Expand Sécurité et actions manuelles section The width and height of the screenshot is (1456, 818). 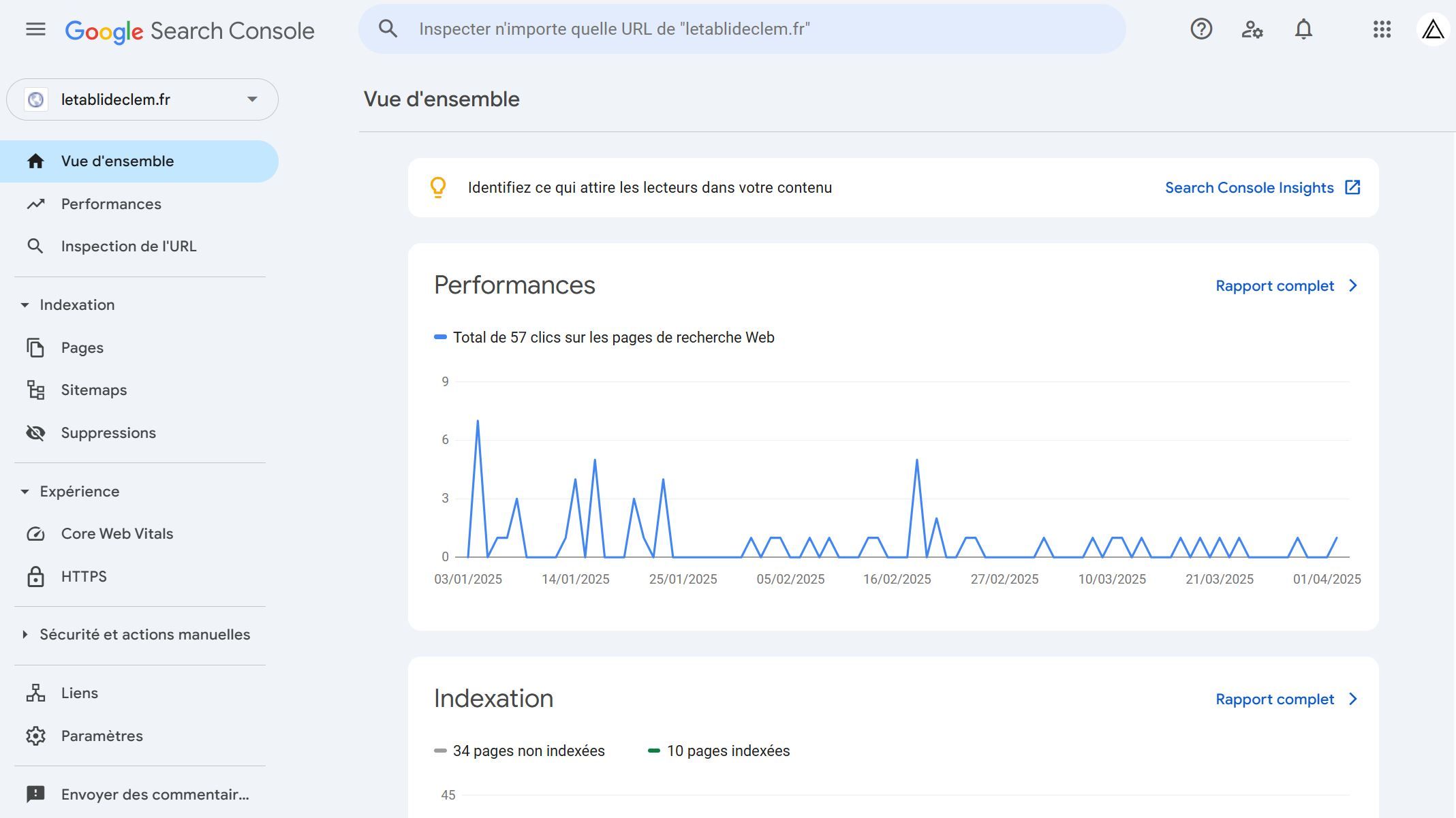[x=25, y=635]
